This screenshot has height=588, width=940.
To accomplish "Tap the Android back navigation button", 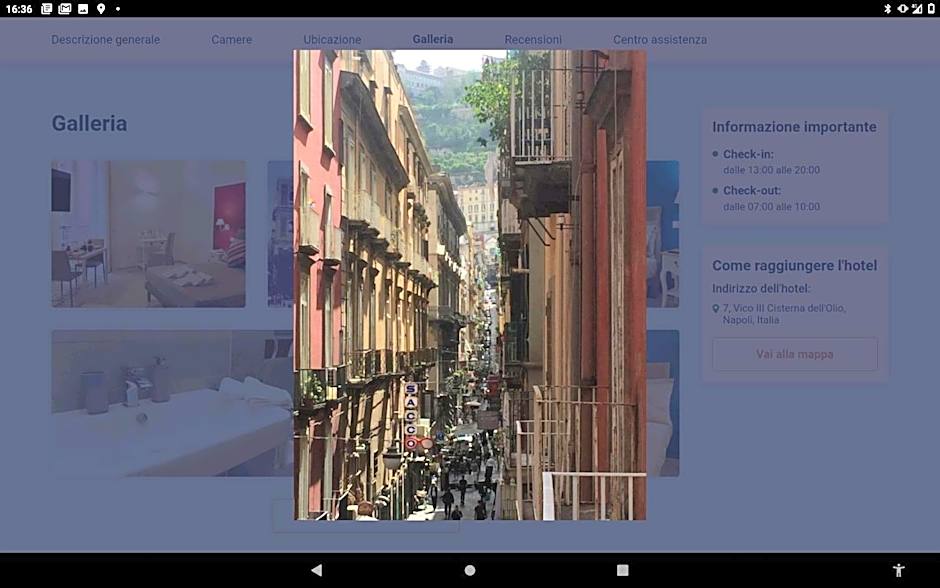I will click(x=316, y=570).
